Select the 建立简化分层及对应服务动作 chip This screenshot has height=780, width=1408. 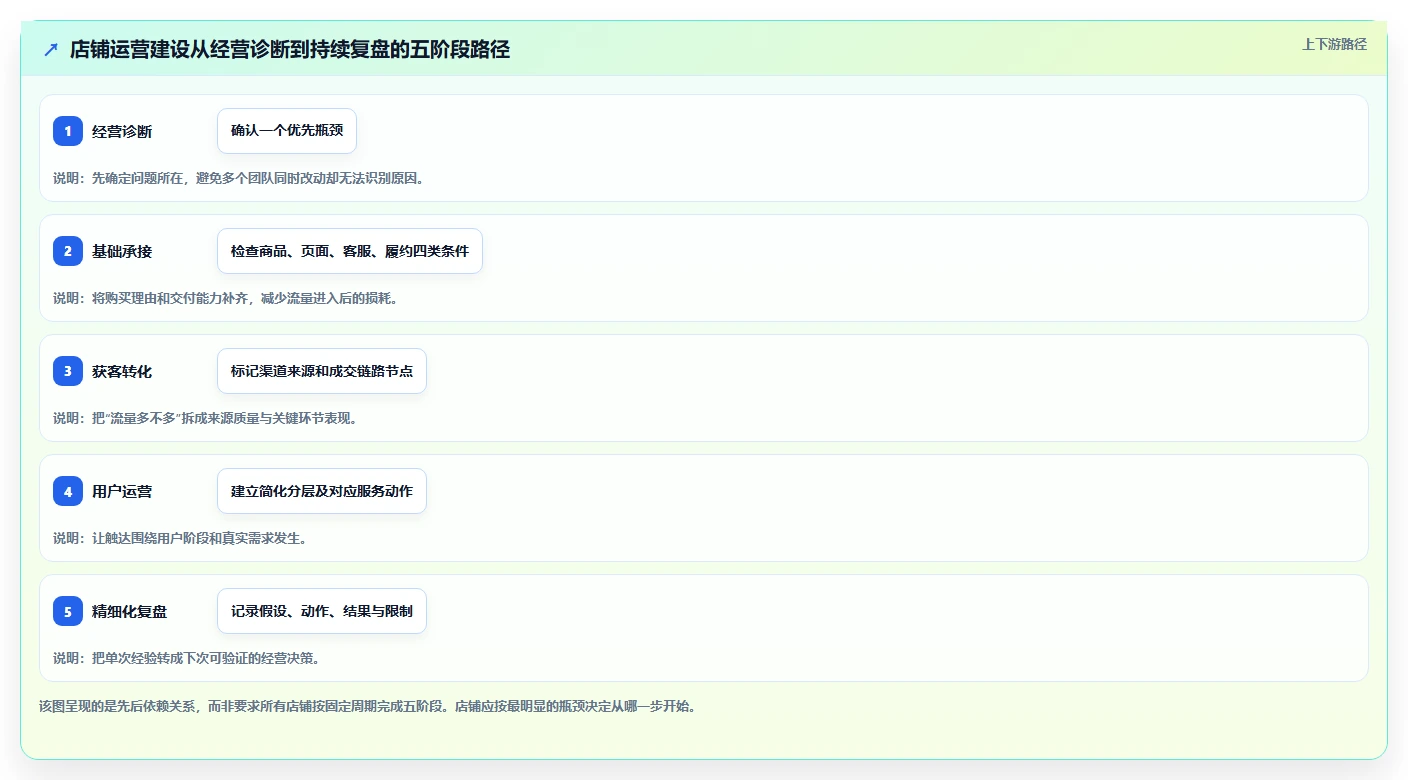point(322,491)
